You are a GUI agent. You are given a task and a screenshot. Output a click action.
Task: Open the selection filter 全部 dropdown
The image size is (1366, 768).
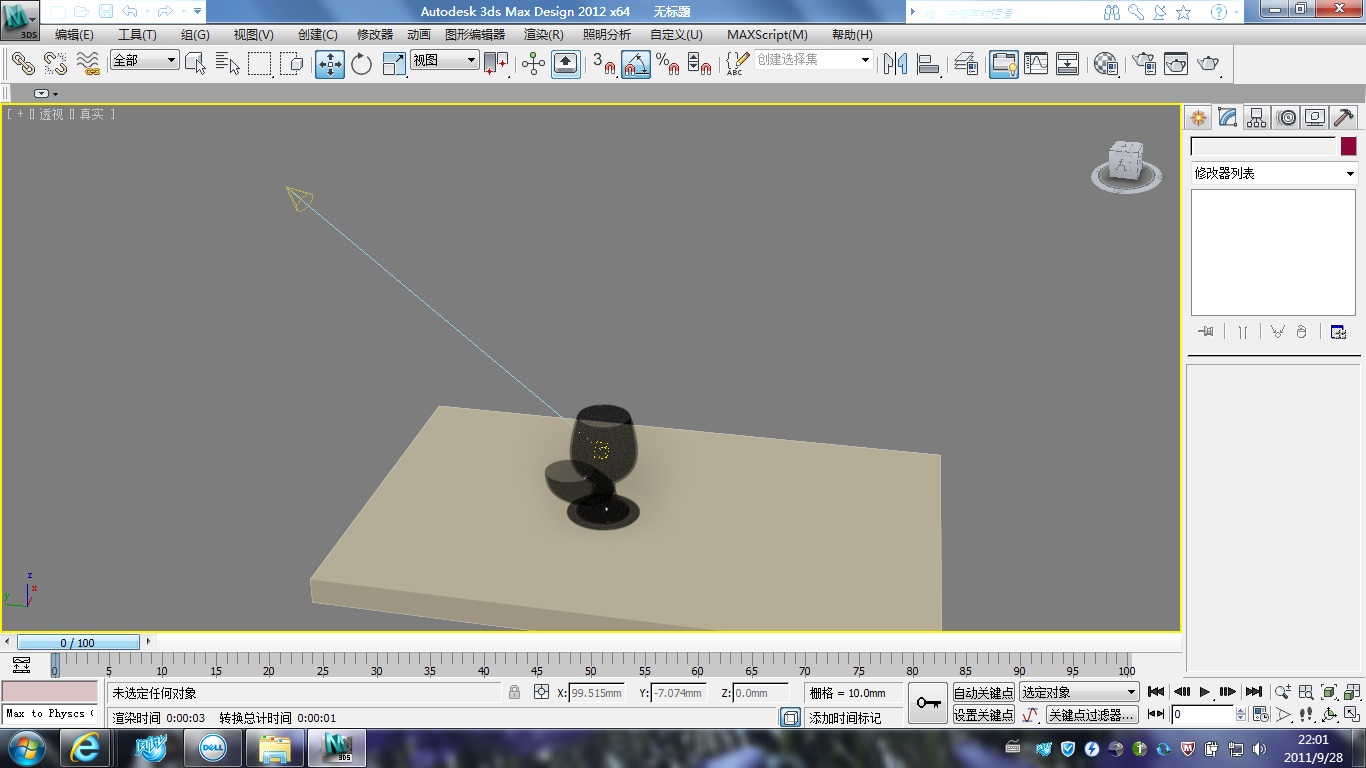pos(145,61)
